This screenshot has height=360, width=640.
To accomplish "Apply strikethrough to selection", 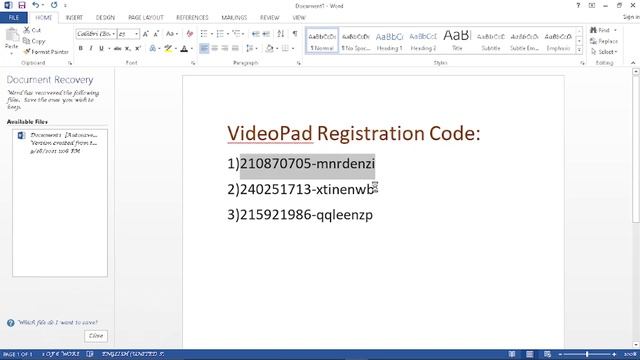I will [x=118, y=49].
